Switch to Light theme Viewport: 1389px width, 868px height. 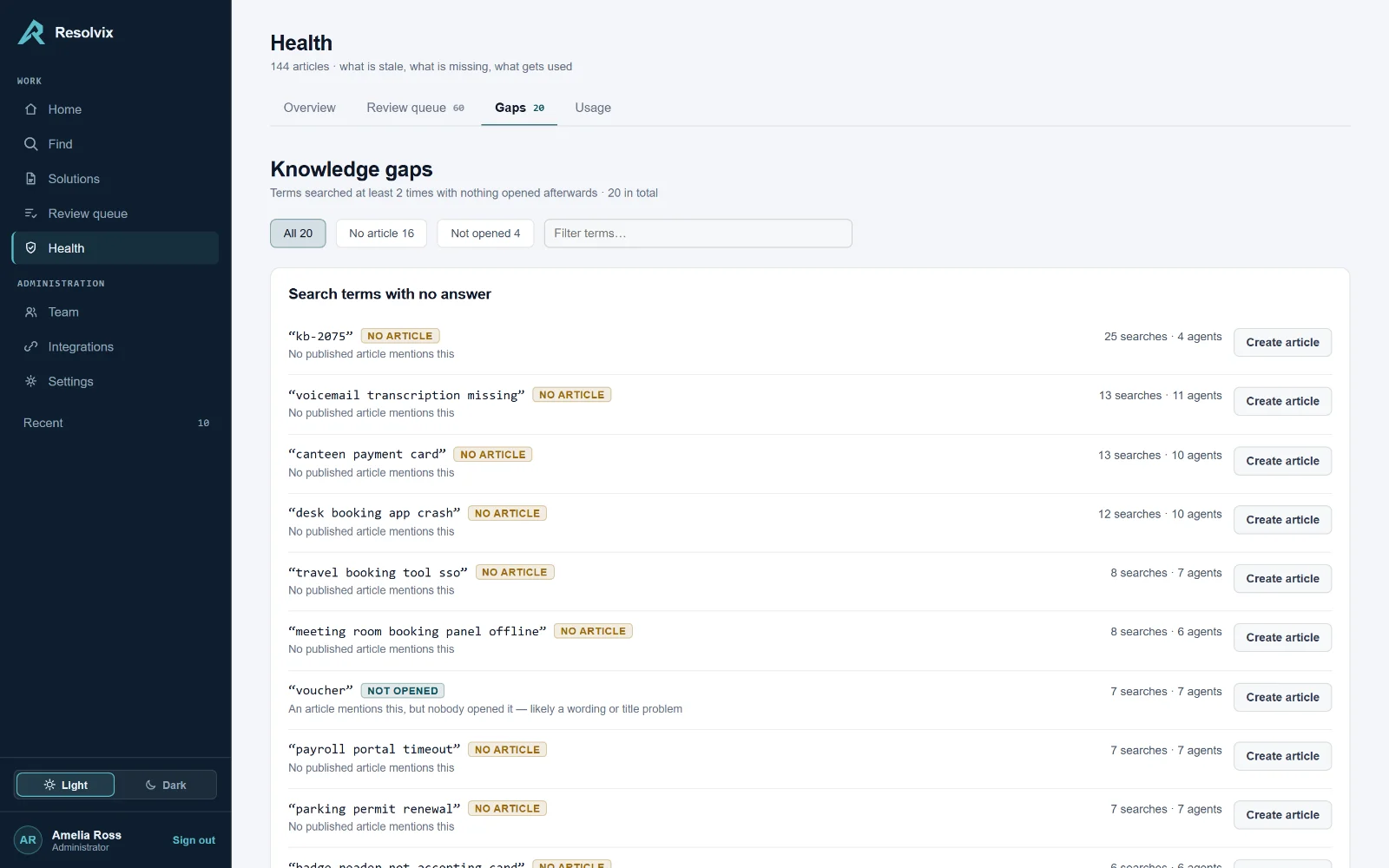65,785
